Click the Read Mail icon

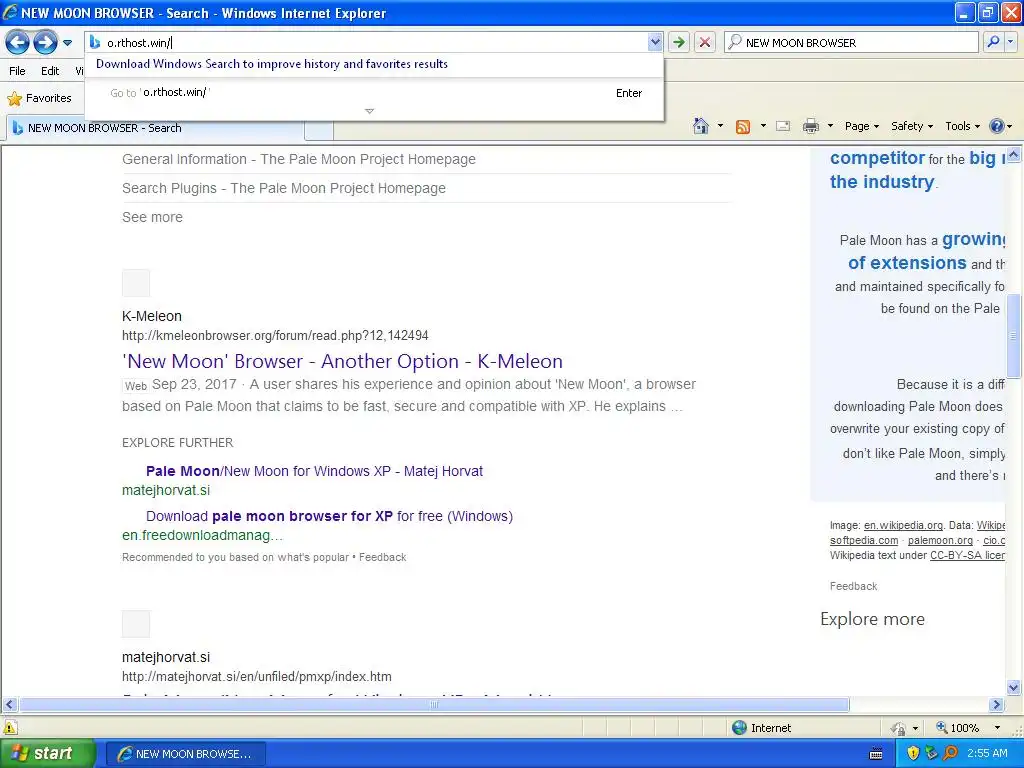pyautogui.click(x=783, y=126)
